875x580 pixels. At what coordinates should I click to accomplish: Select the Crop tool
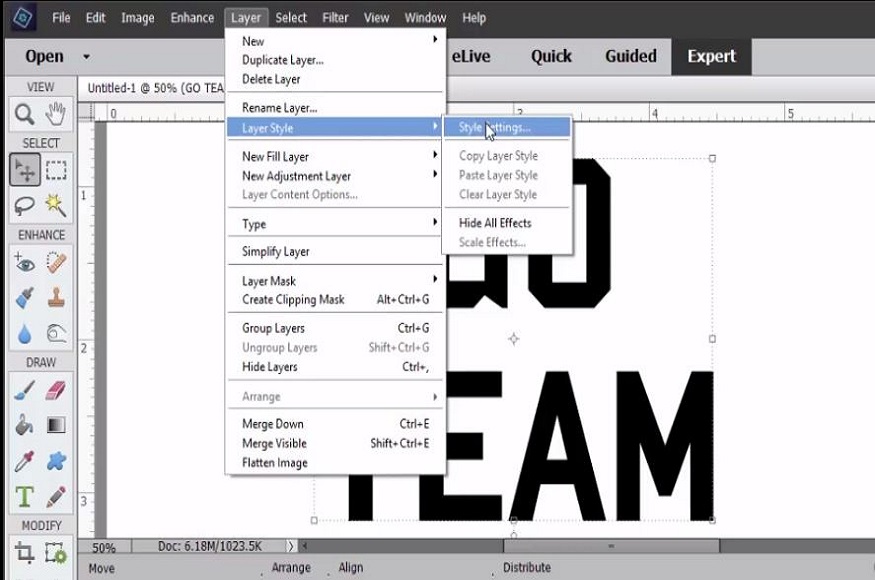pyautogui.click(x=25, y=553)
